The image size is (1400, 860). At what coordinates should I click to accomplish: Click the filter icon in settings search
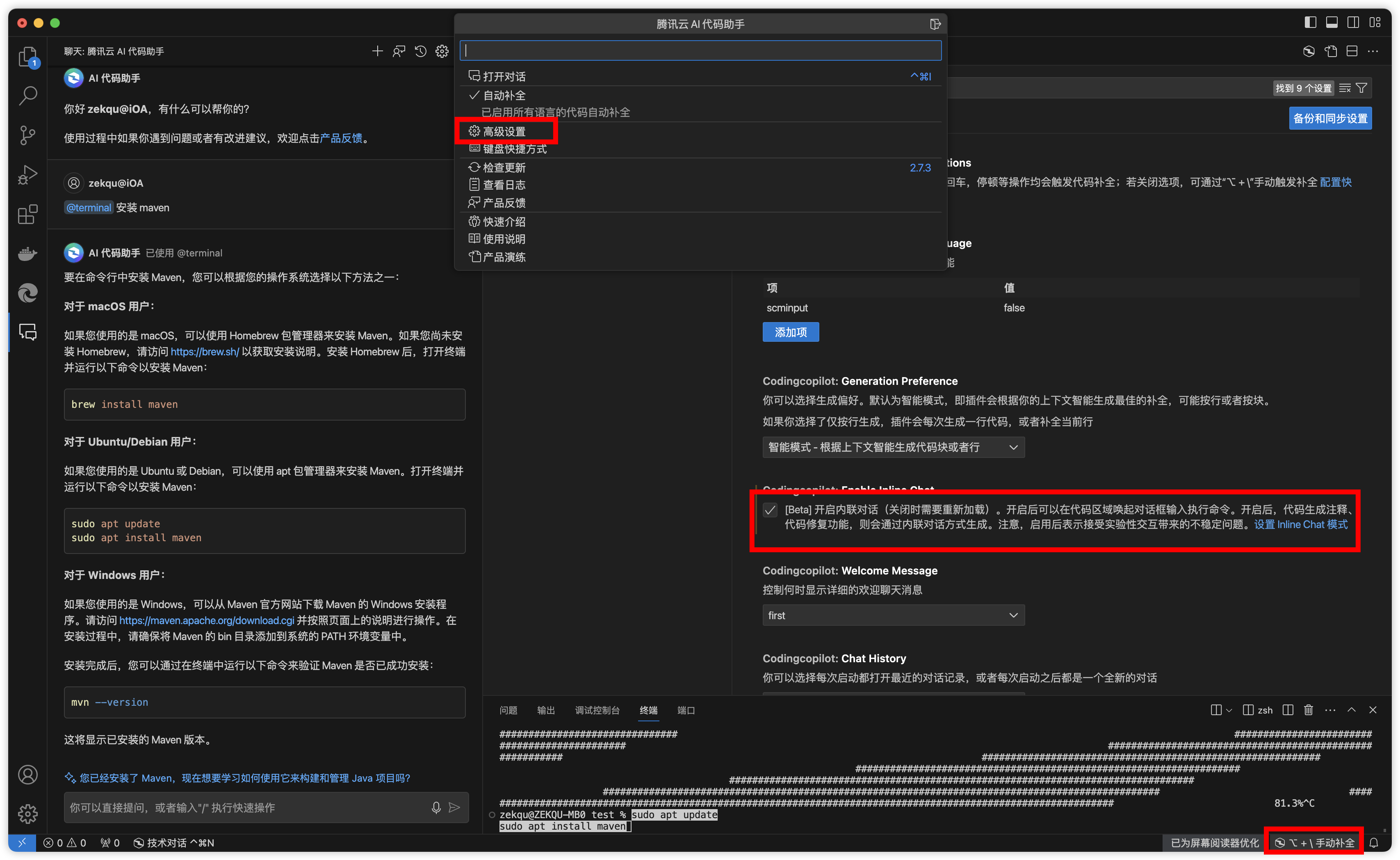point(1361,88)
